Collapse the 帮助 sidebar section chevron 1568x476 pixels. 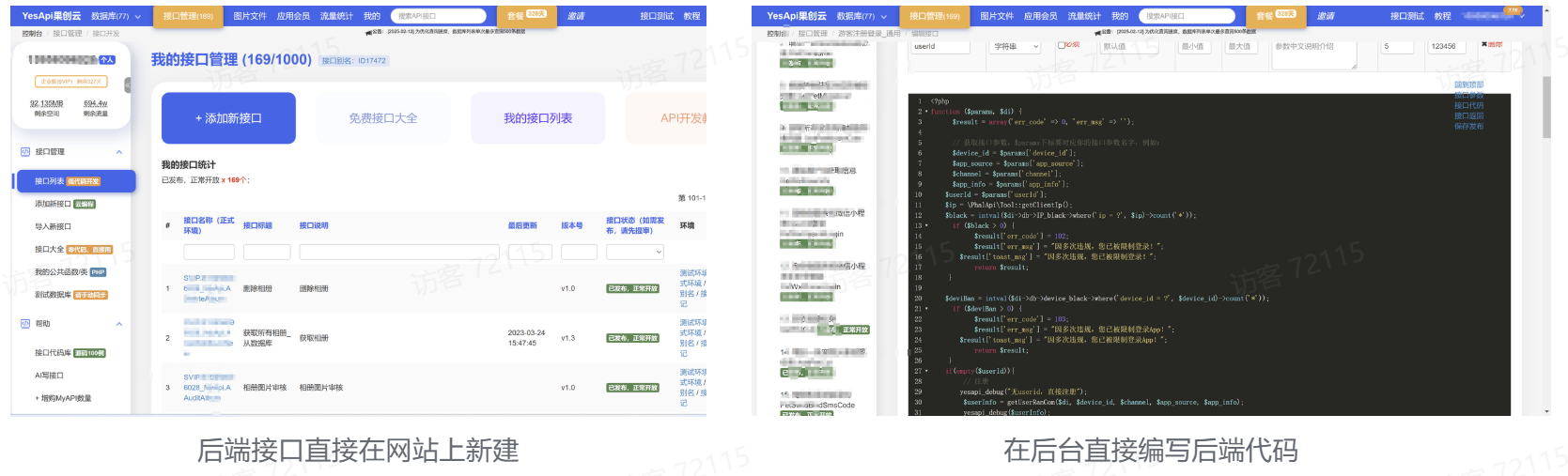119,324
